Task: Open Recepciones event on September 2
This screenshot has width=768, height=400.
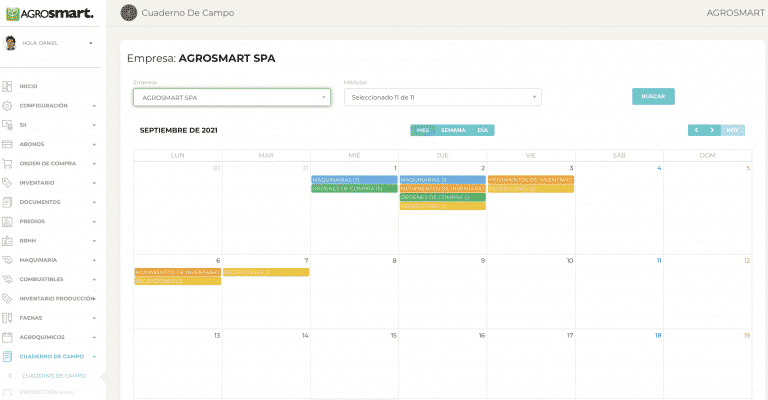Action: pyautogui.click(x=443, y=206)
